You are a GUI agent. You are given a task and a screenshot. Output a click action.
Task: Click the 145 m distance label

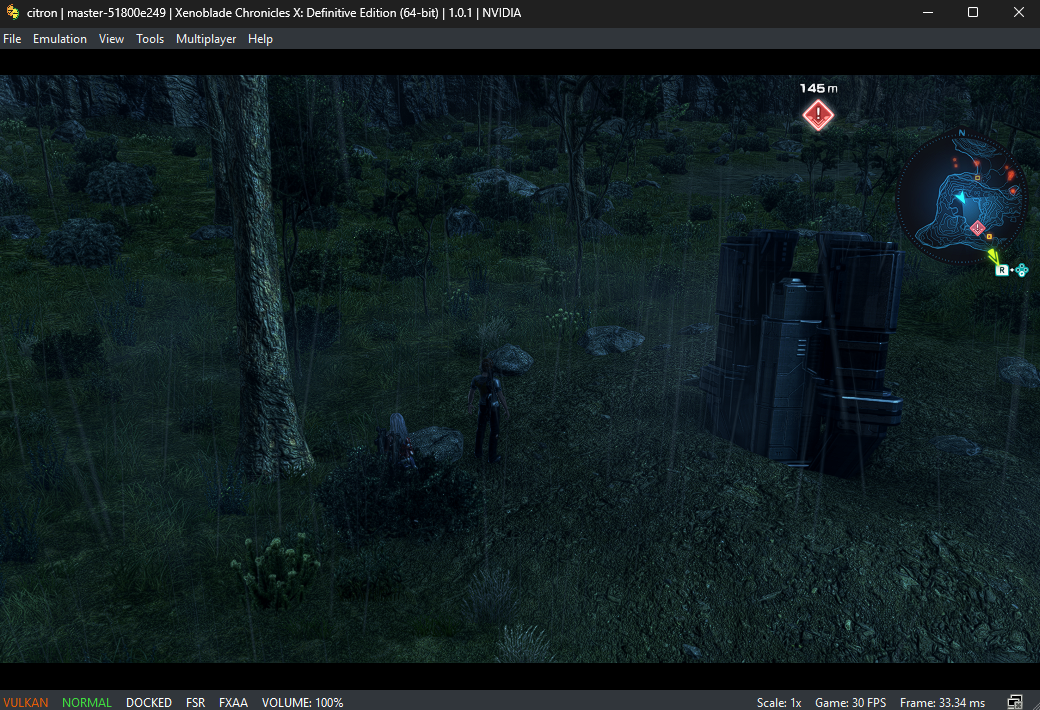[x=818, y=88]
